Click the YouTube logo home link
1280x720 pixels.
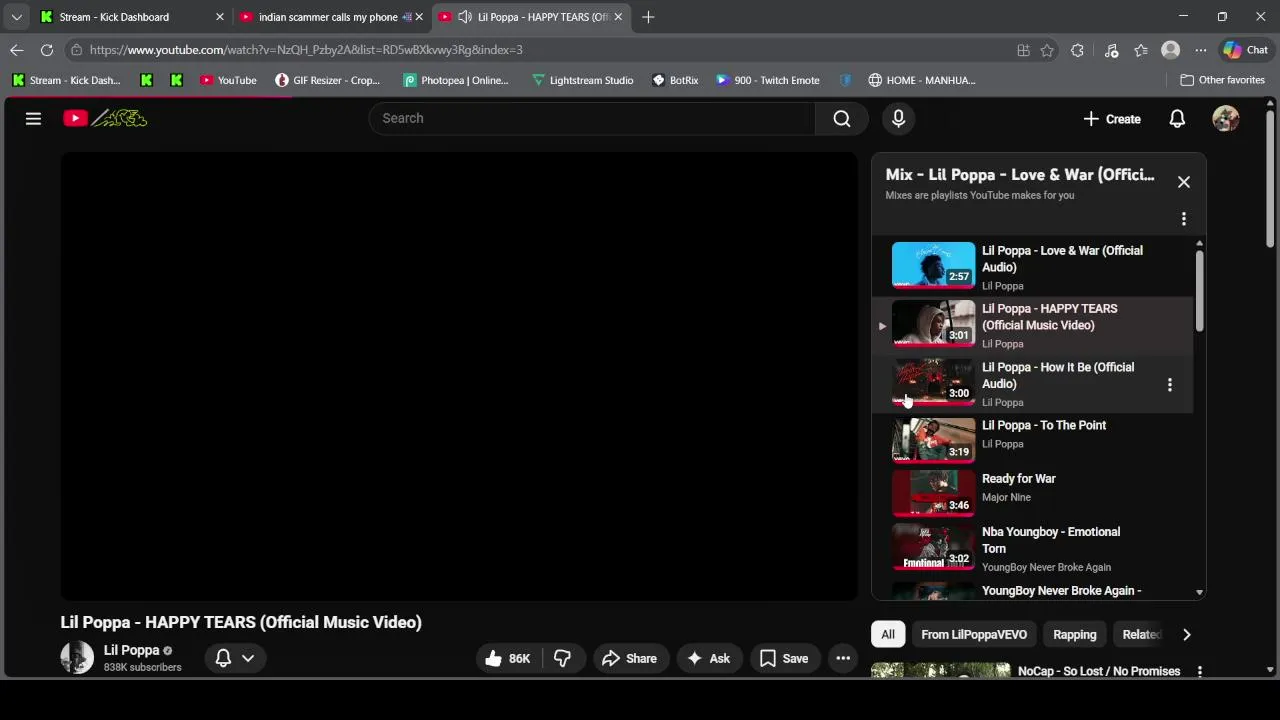(x=105, y=118)
